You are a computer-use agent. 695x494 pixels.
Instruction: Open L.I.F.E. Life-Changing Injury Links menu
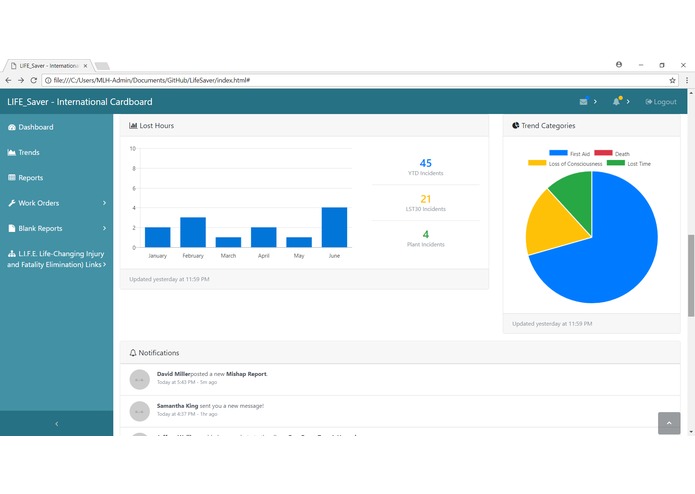(57, 259)
